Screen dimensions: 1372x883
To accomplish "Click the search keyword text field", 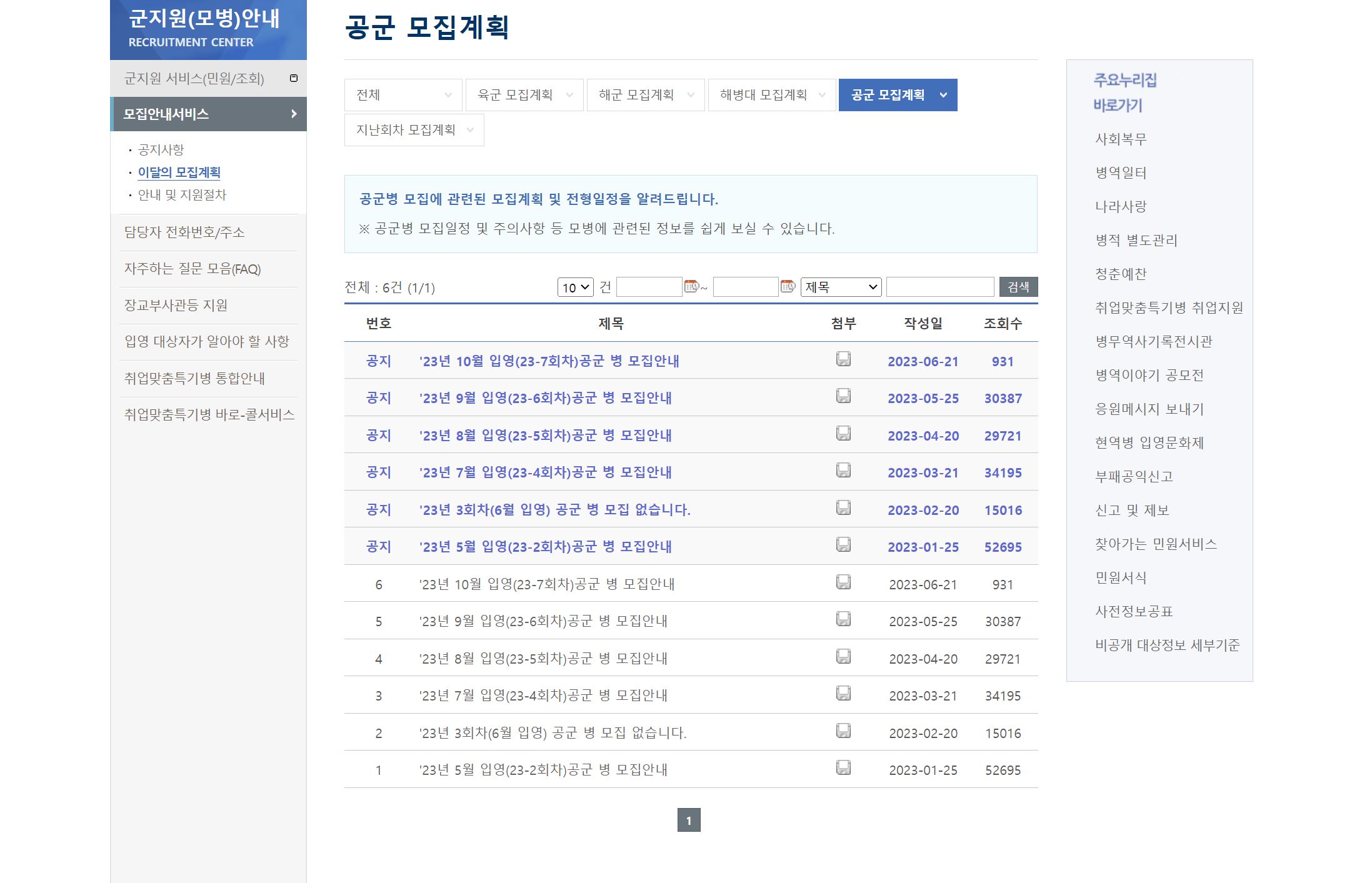I will (940, 287).
